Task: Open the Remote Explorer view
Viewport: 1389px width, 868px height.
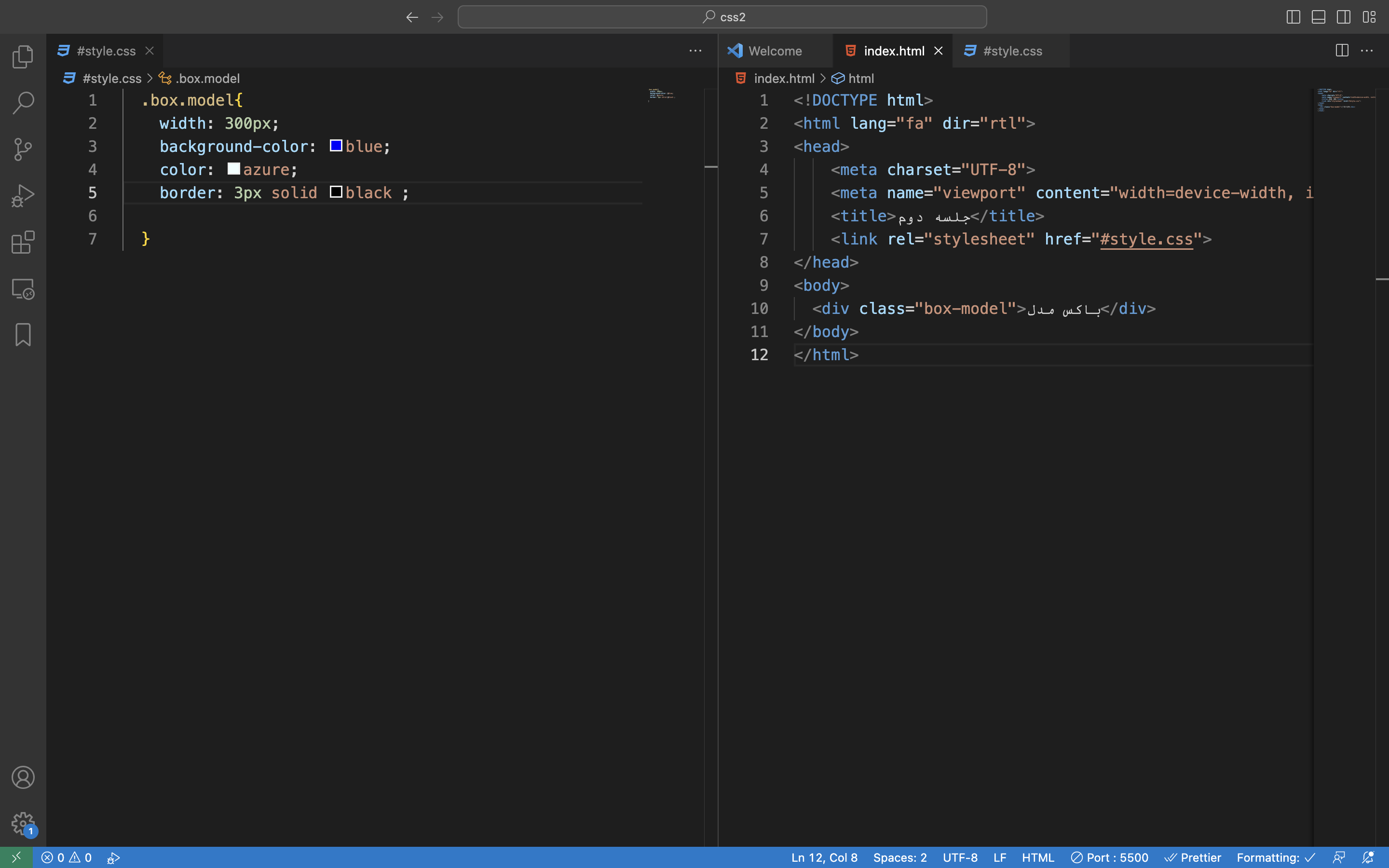Action: point(23,289)
